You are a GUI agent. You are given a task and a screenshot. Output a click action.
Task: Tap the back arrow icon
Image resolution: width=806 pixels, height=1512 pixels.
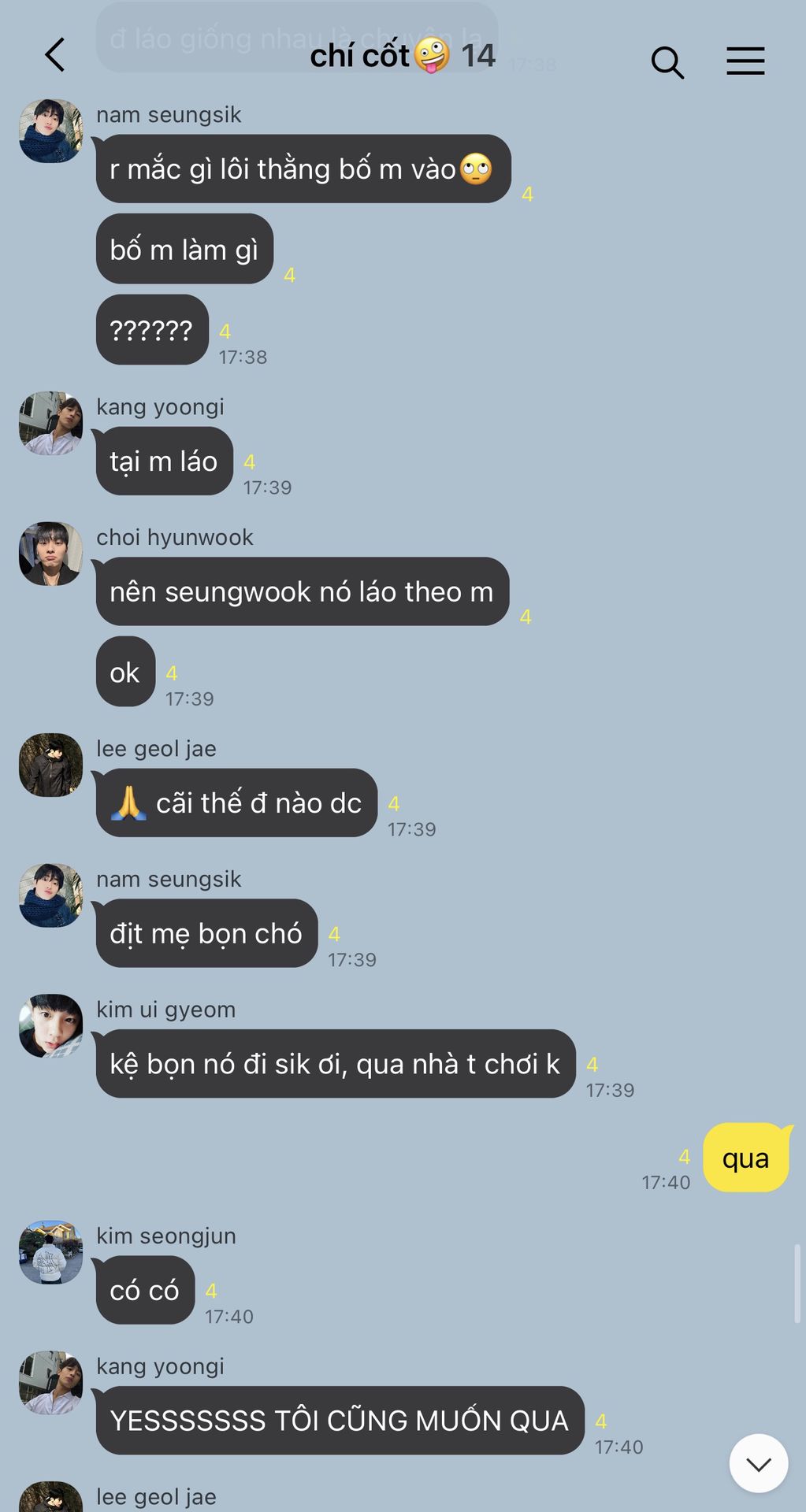(x=54, y=55)
